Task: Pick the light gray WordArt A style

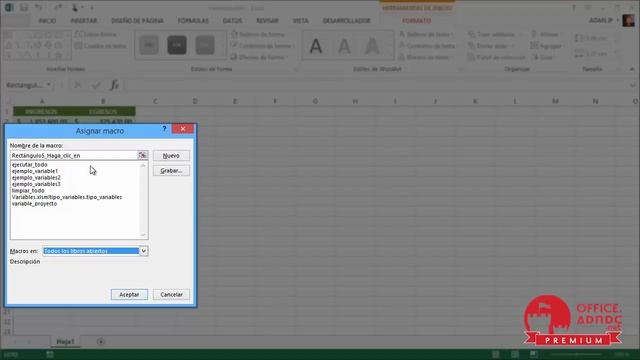Action: pyautogui.click(x=344, y=47)
